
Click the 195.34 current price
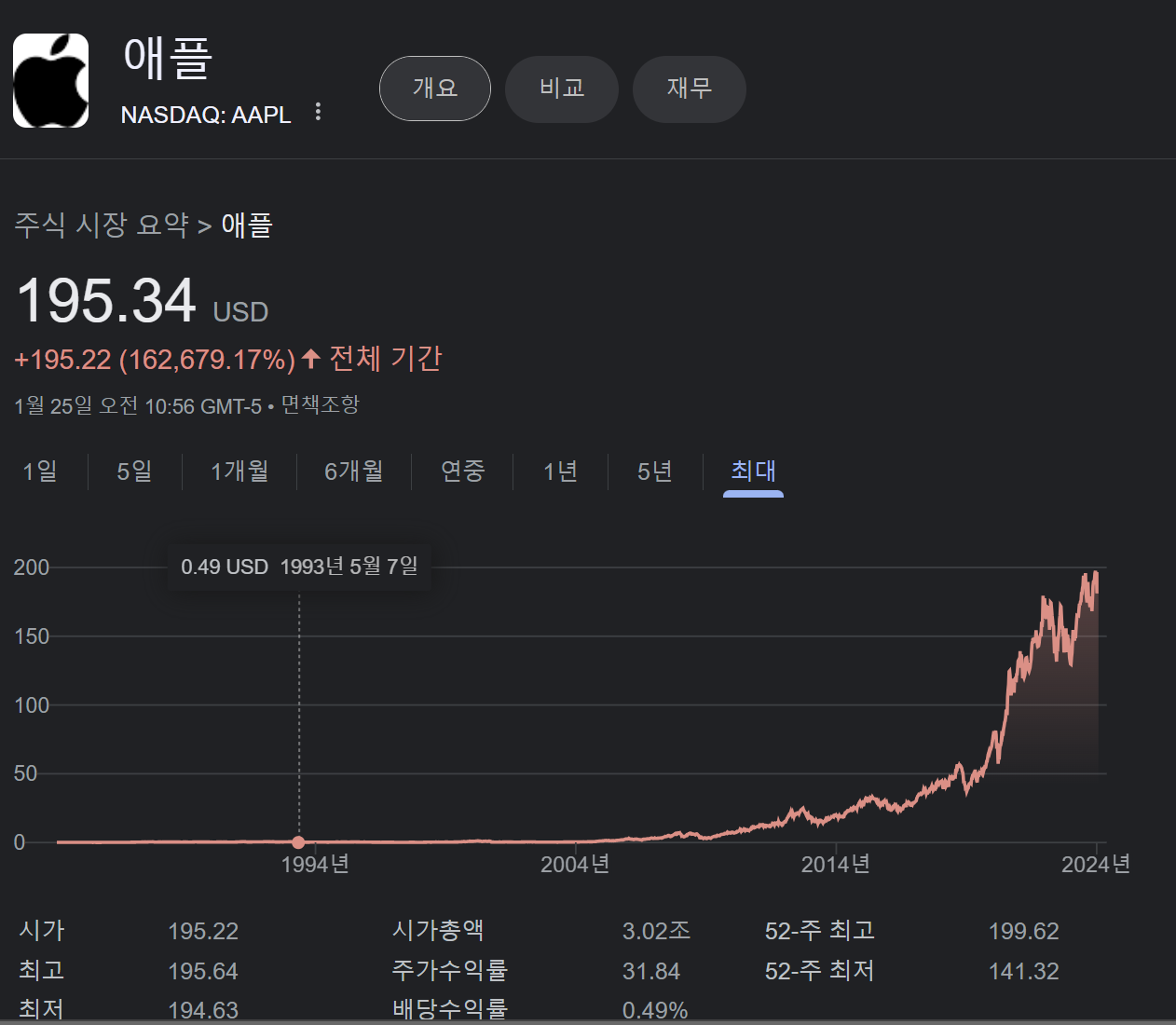tap(106, 301)
